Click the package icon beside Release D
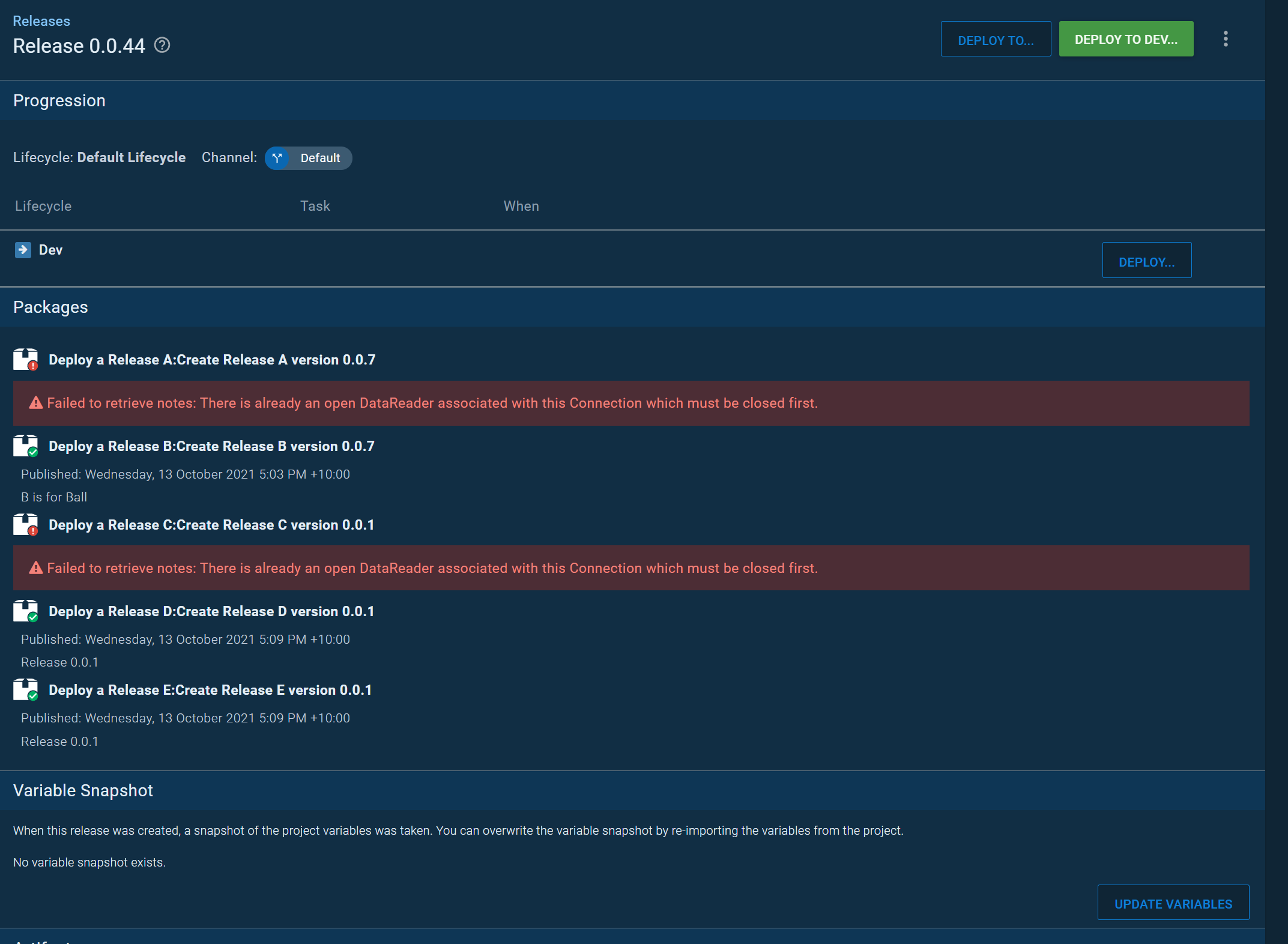Viewport: 1288px width, 944px height. pos(25,611)
